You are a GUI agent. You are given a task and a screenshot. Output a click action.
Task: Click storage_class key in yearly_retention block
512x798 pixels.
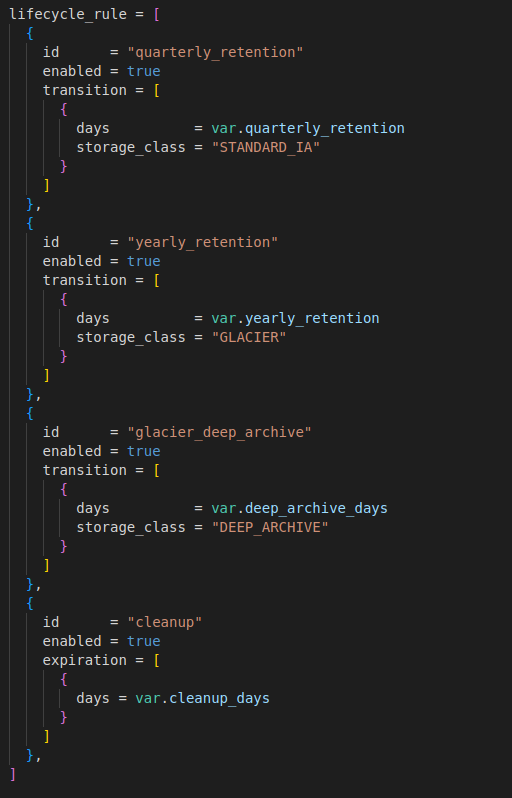click(x=131, y=337)
